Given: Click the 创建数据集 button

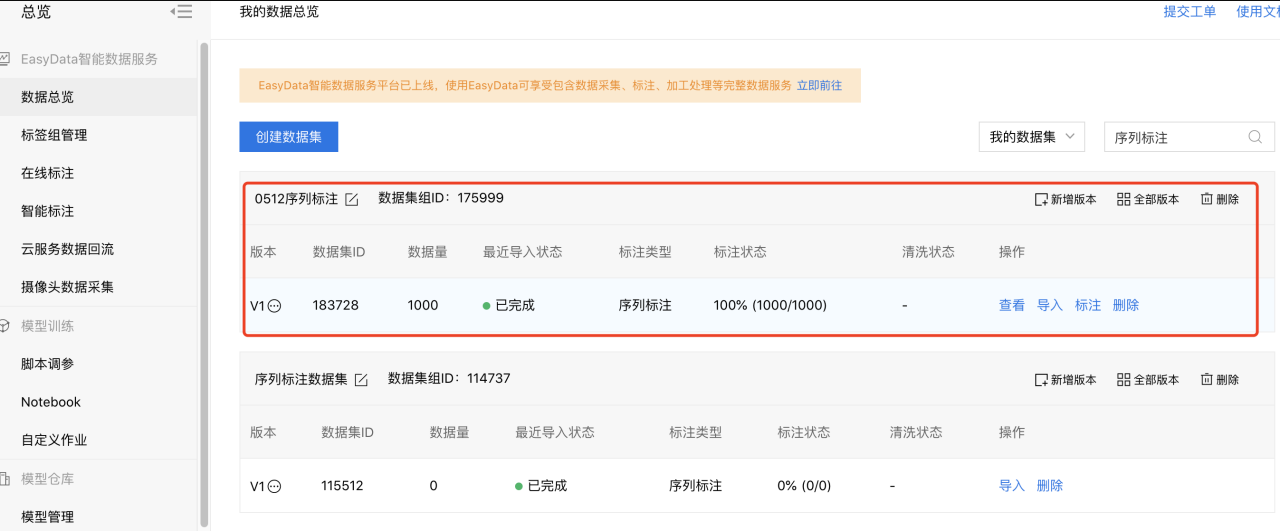Looking at the screenshot, I should click(x=288, y=137).
